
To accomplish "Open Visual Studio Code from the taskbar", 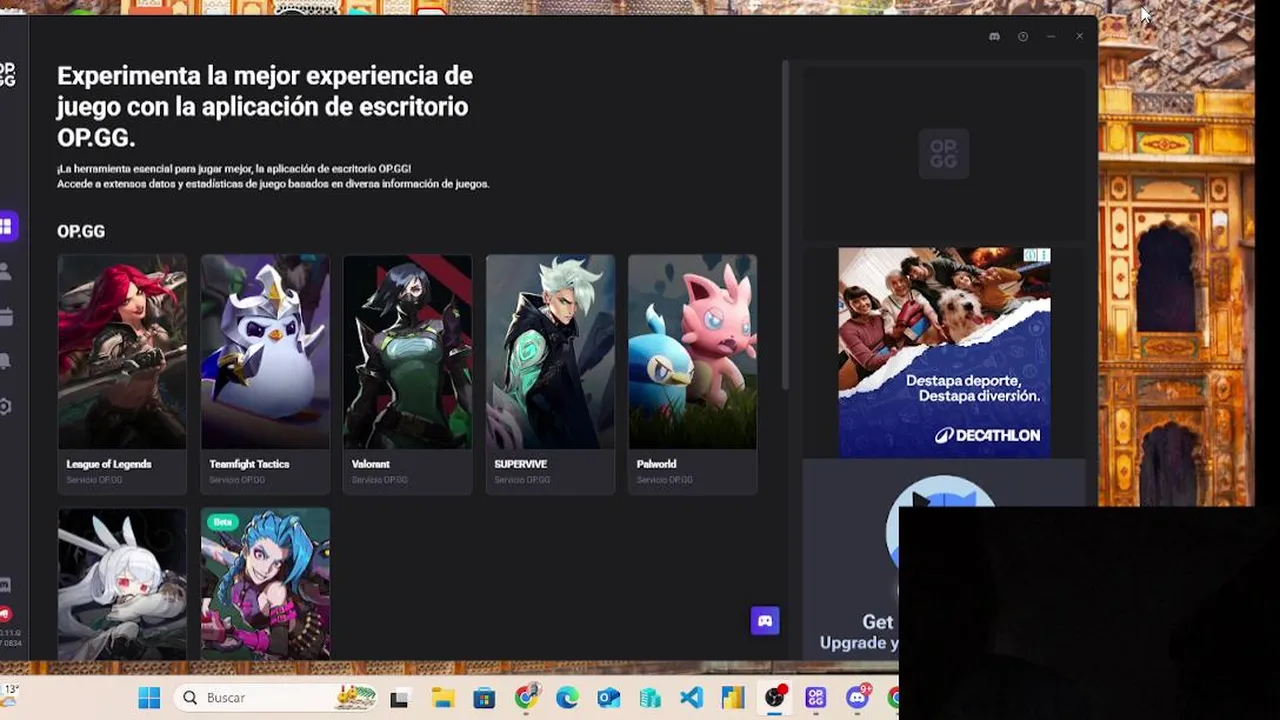I will pyautogui.click(x=691, y=698).
